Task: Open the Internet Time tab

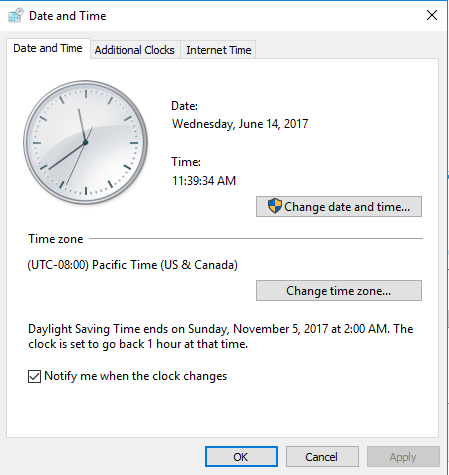Action: point(219,50)
